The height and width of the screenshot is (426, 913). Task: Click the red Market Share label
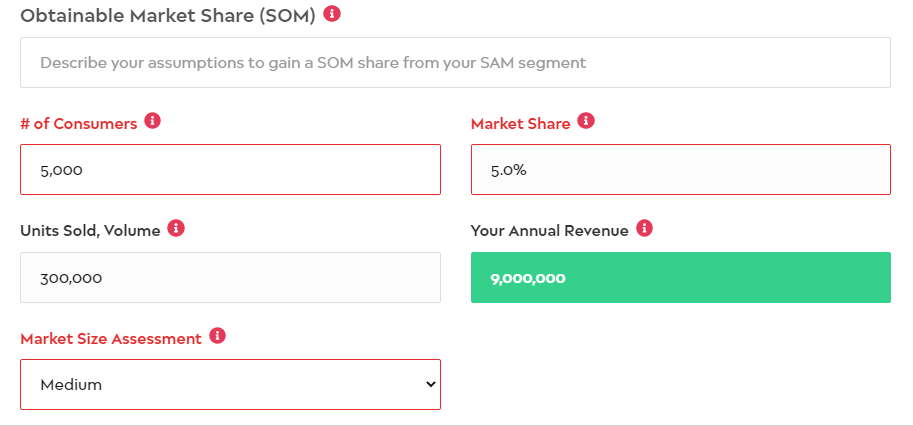[x=521, y=124]
